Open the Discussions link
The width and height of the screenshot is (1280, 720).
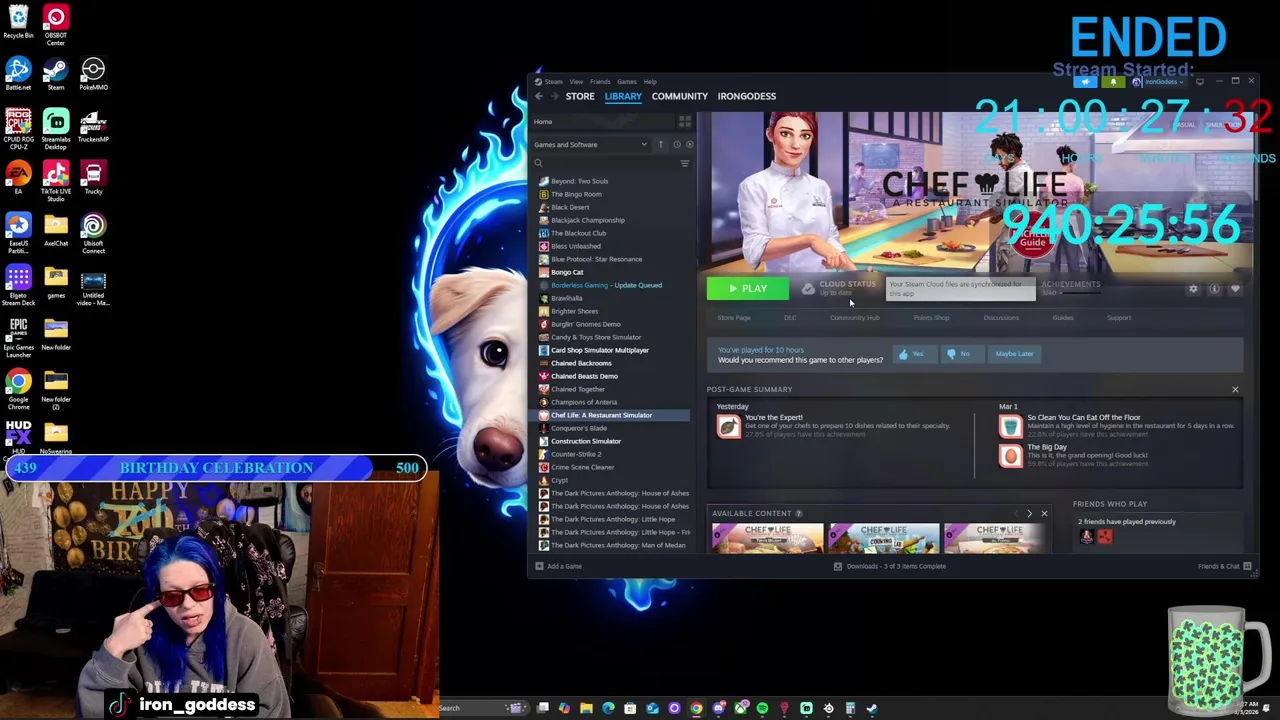coord(1001,318)
